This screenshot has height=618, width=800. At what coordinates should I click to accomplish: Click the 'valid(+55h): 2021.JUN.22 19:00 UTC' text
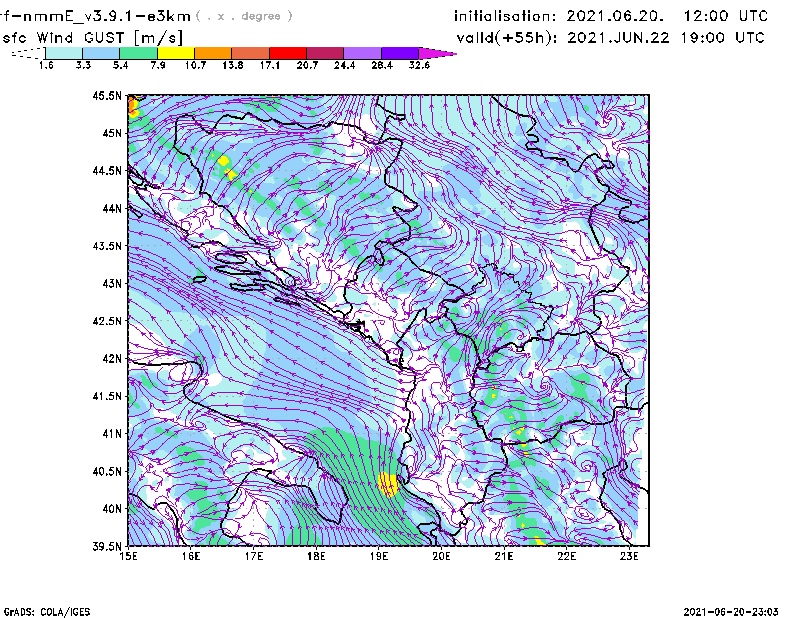pyautogui.click(x=611, y=38)
